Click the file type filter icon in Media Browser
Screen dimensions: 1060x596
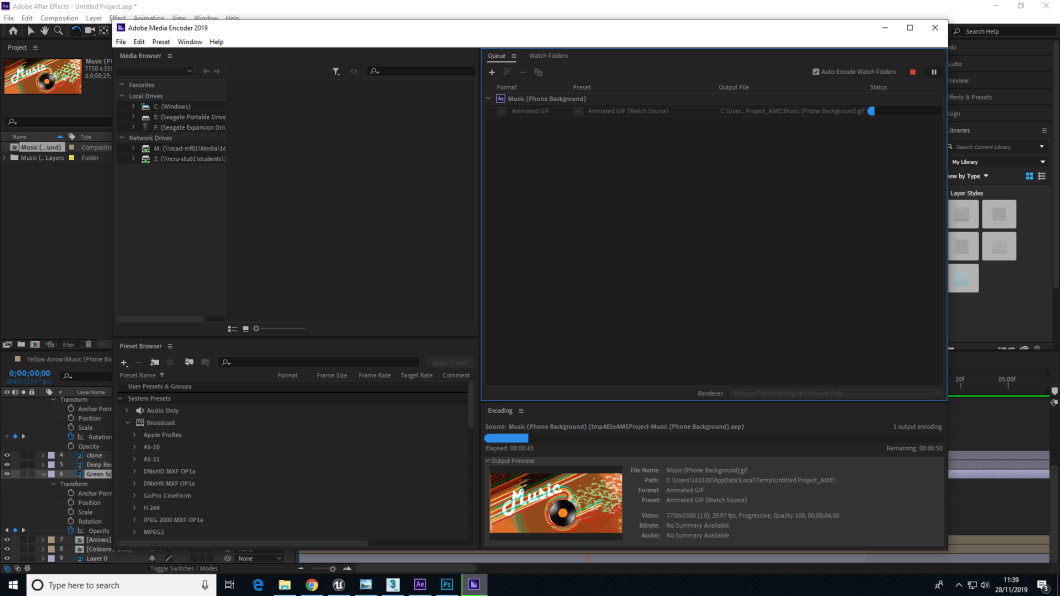tap(336, 72)
